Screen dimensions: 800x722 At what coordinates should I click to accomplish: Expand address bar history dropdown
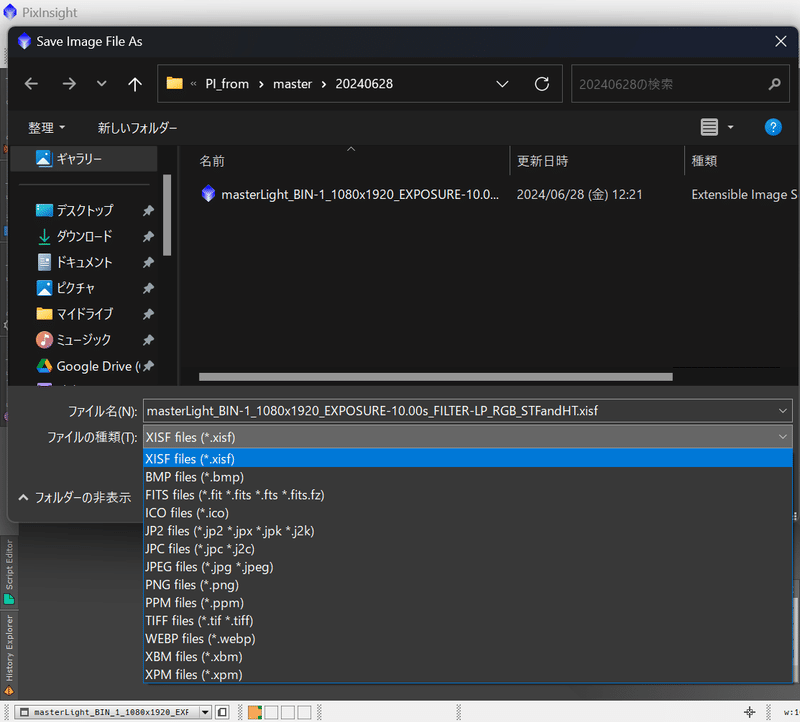(x=502, y=84)
